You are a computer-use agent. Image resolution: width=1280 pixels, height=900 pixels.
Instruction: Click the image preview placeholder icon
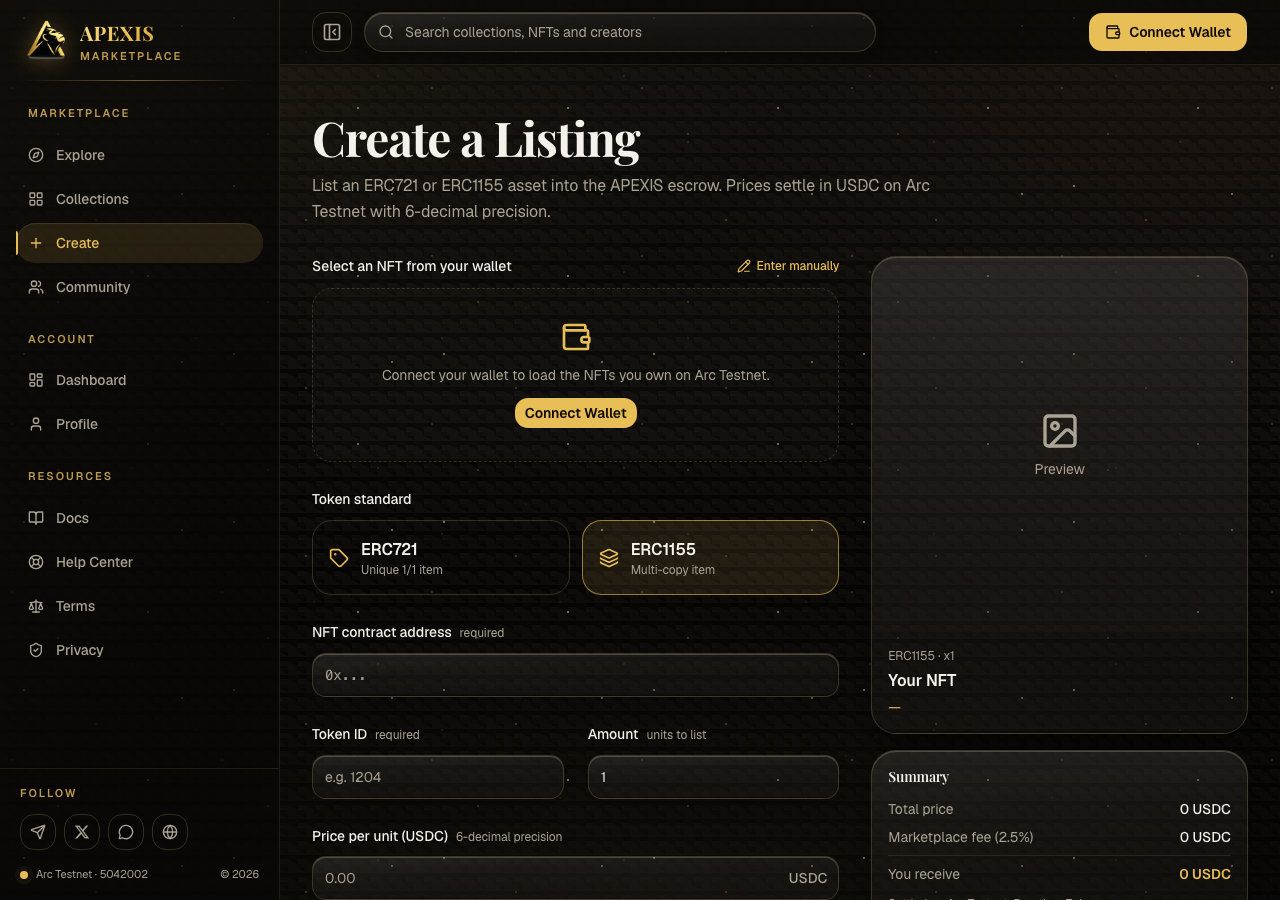point(1060,431)
